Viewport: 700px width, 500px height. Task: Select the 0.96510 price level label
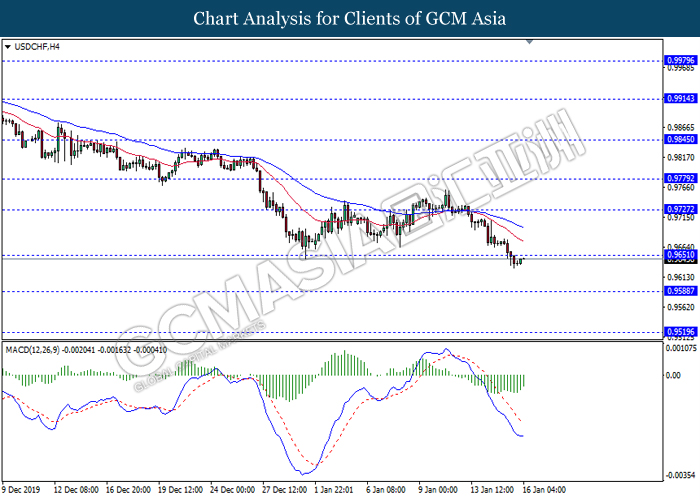coord(680,254)
